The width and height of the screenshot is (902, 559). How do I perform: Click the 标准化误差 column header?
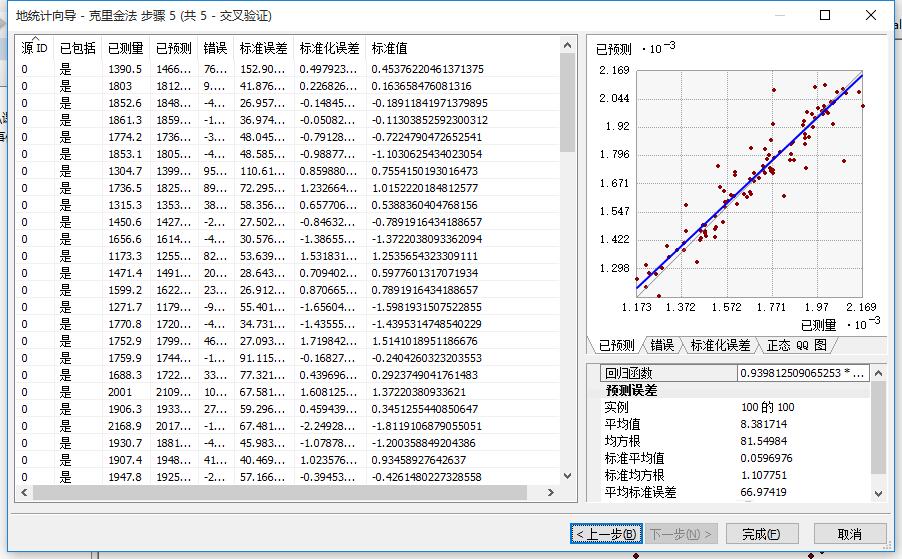coord(329,48)
